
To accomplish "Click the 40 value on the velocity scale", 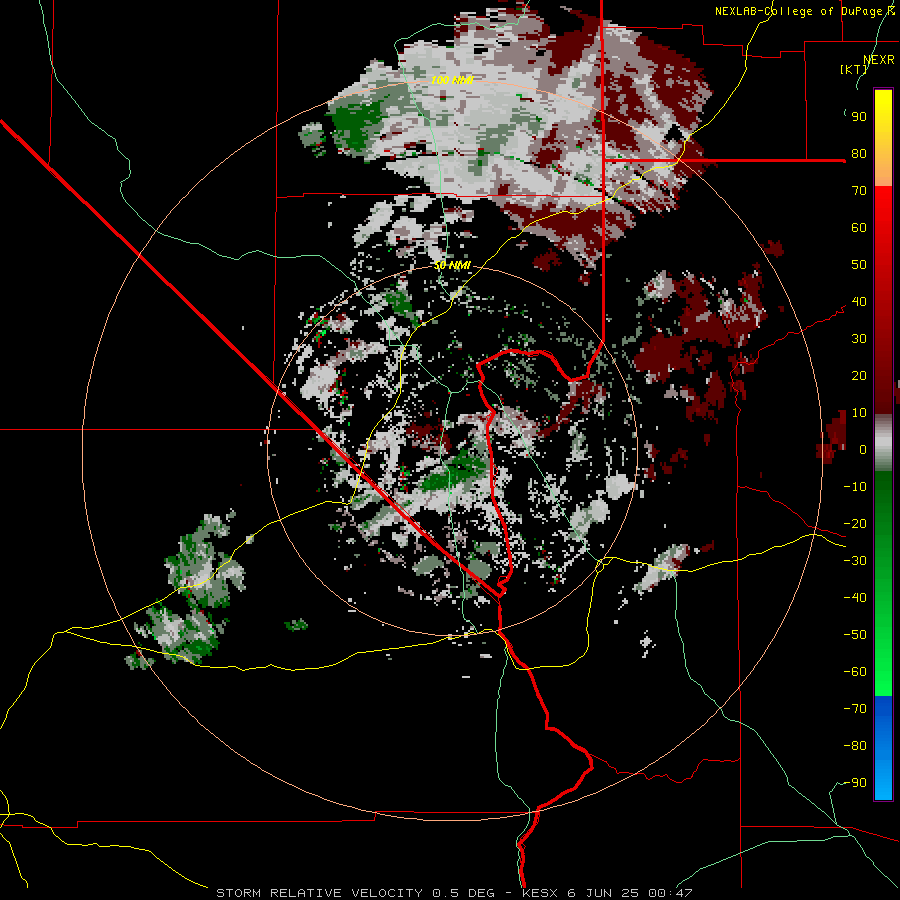I will pos(859,302).
